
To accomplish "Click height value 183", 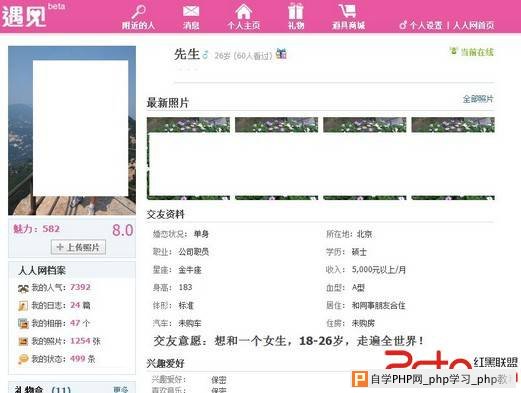I will (x=185, y=287).
